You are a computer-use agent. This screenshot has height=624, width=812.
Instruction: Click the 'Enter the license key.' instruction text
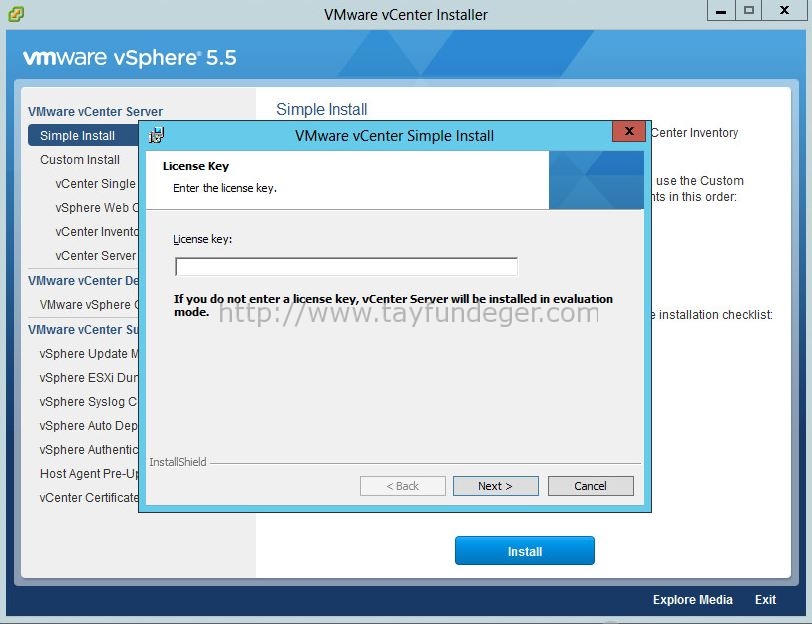coord(225,188)
